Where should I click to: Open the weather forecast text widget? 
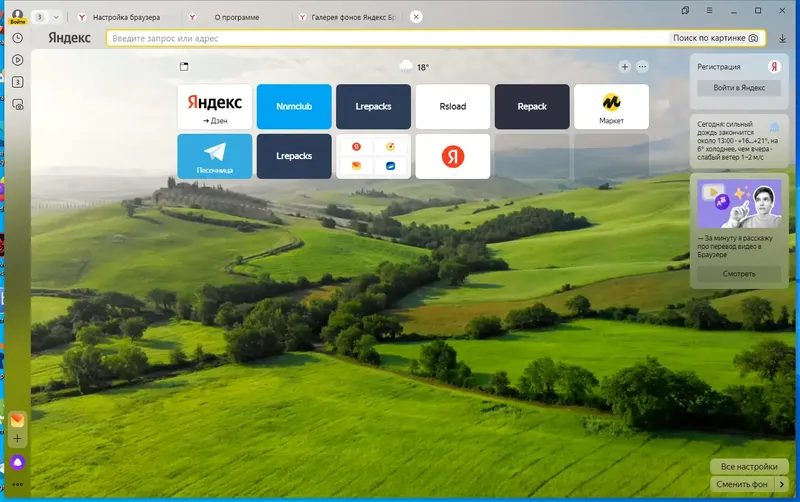pos(739,141)
